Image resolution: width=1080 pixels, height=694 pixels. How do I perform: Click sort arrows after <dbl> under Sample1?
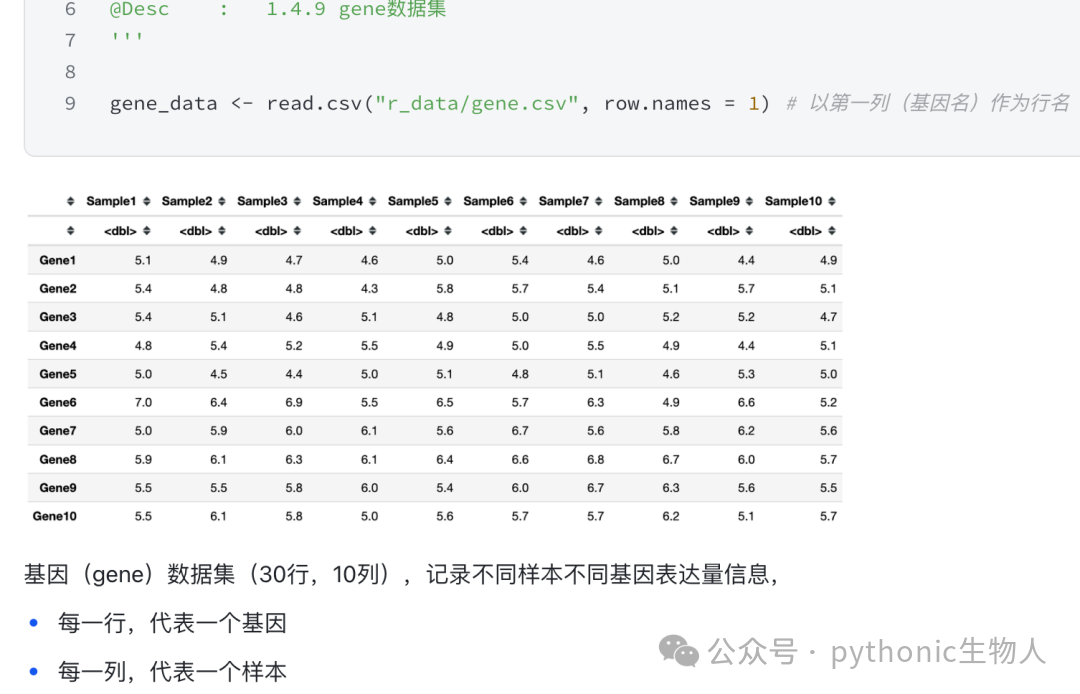(146, 231)
